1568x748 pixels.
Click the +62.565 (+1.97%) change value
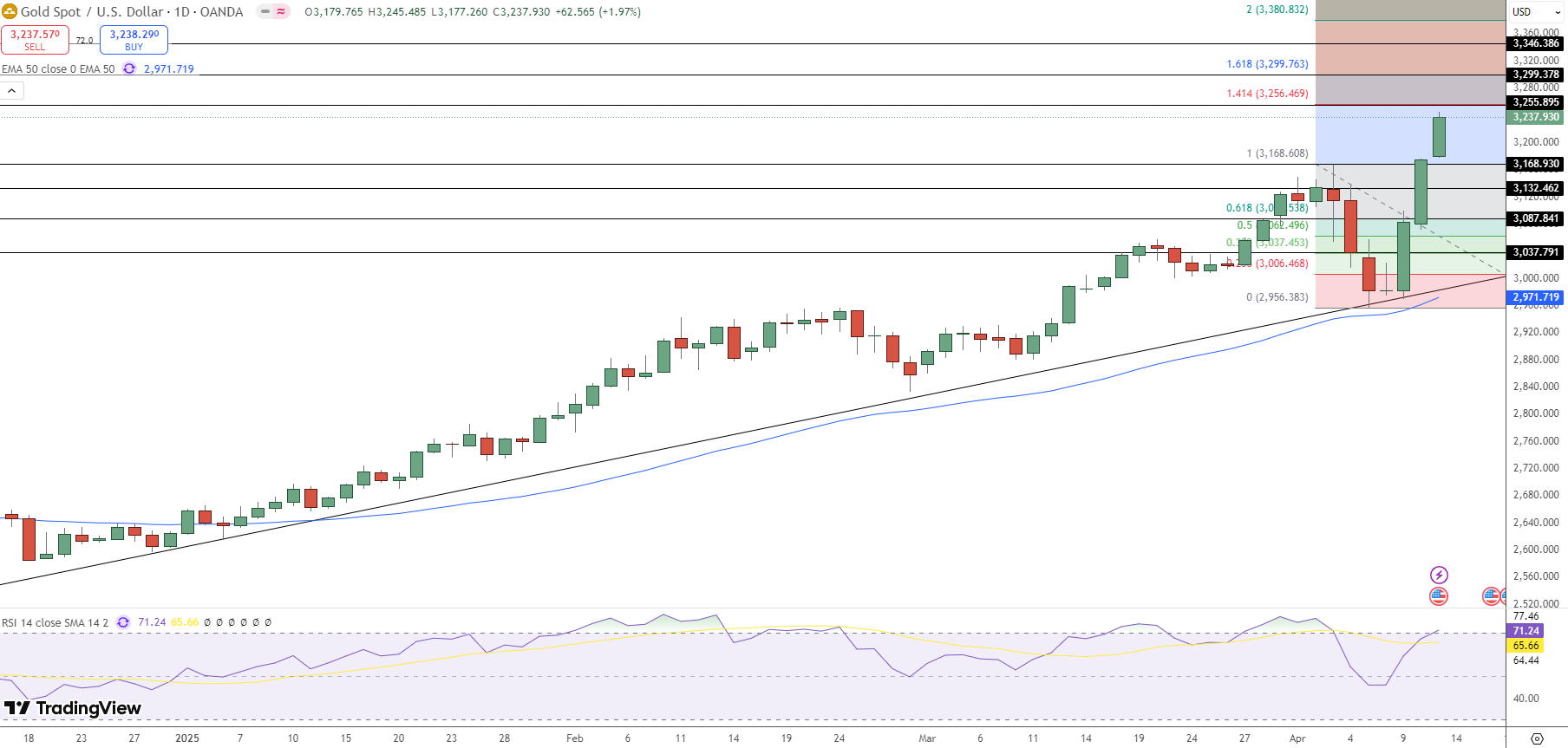click(598, 12)
